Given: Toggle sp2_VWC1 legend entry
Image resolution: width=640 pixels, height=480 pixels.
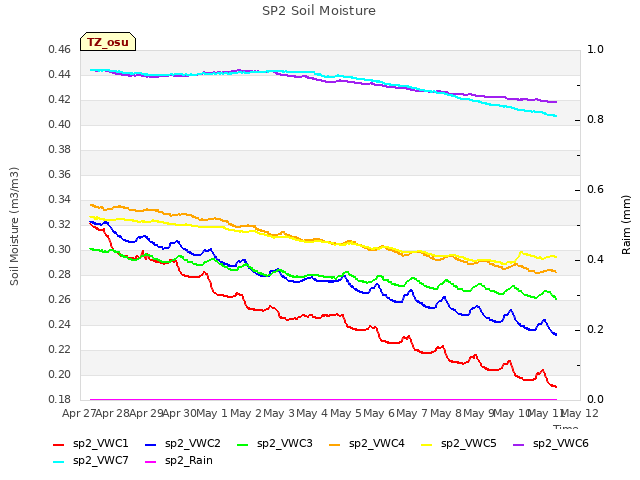Looking at the screenshot, I should point(91,444).
